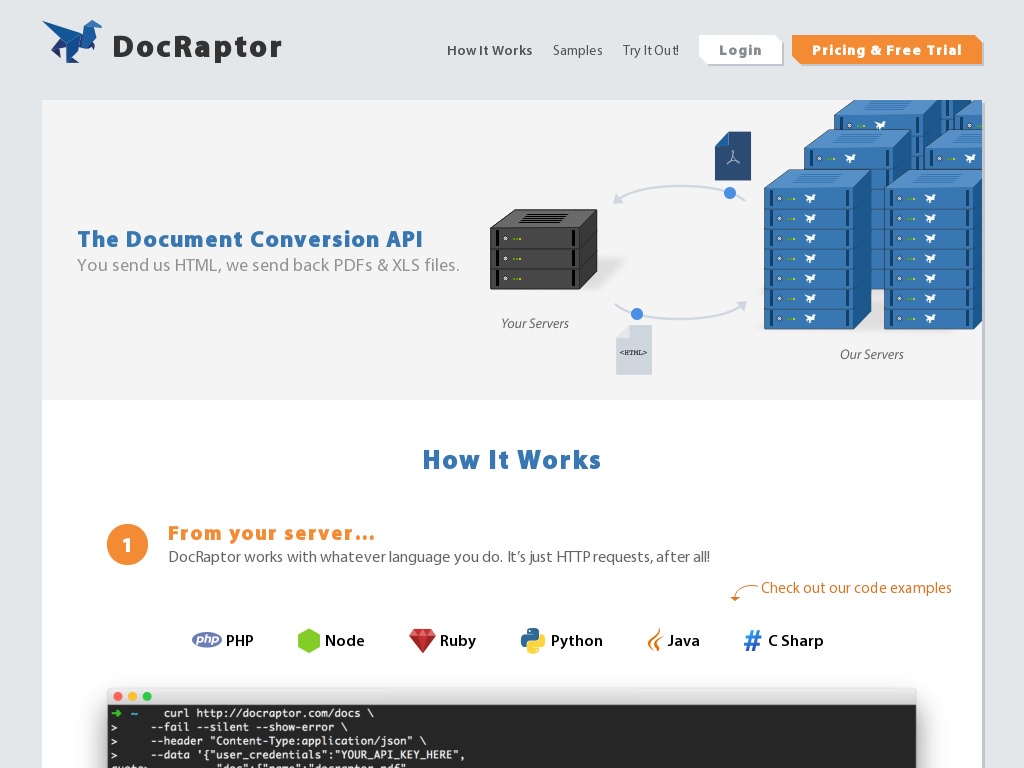Click the DocRaptor origami raptor logo
Image resolution: width=1024 pixels, height=768 pixels.
pos(72,42)
